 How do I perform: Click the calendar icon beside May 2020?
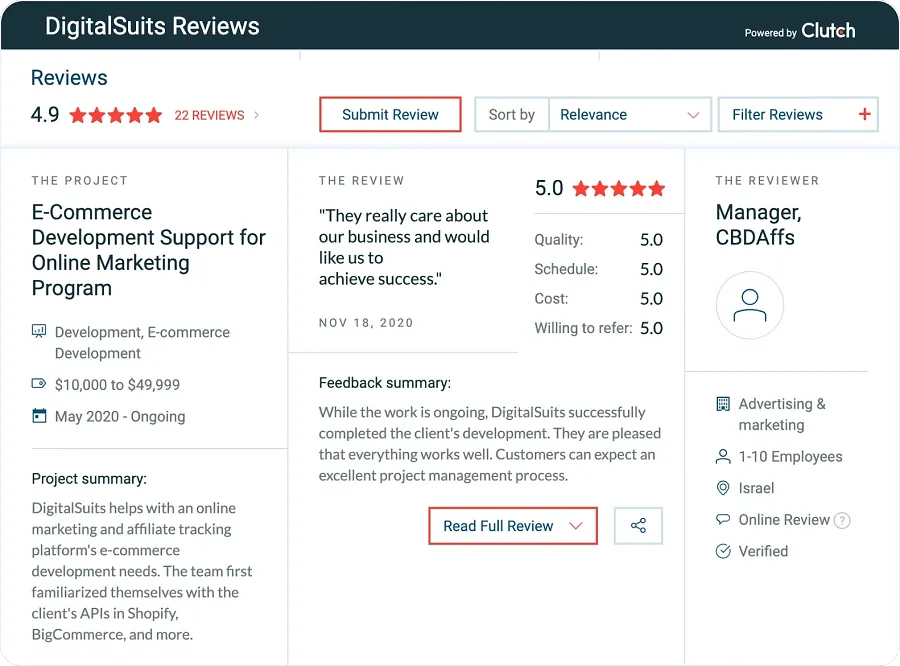[39, 416]
